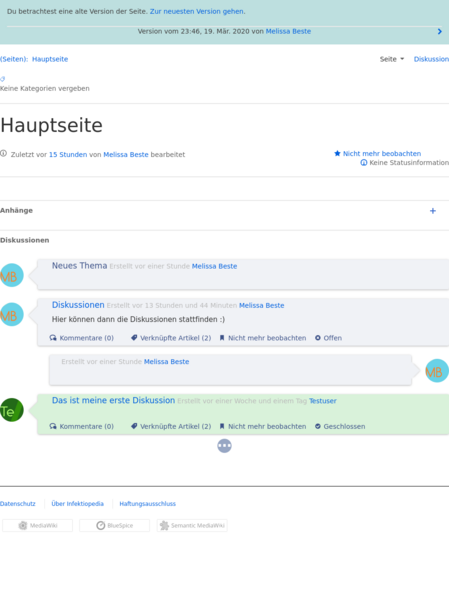Image resolution: width=449 pixels, height=599 pixels.
Task: Open Verknüpfte Artikel (2) in erste Diskussion topic
Action: coord(175,426)
